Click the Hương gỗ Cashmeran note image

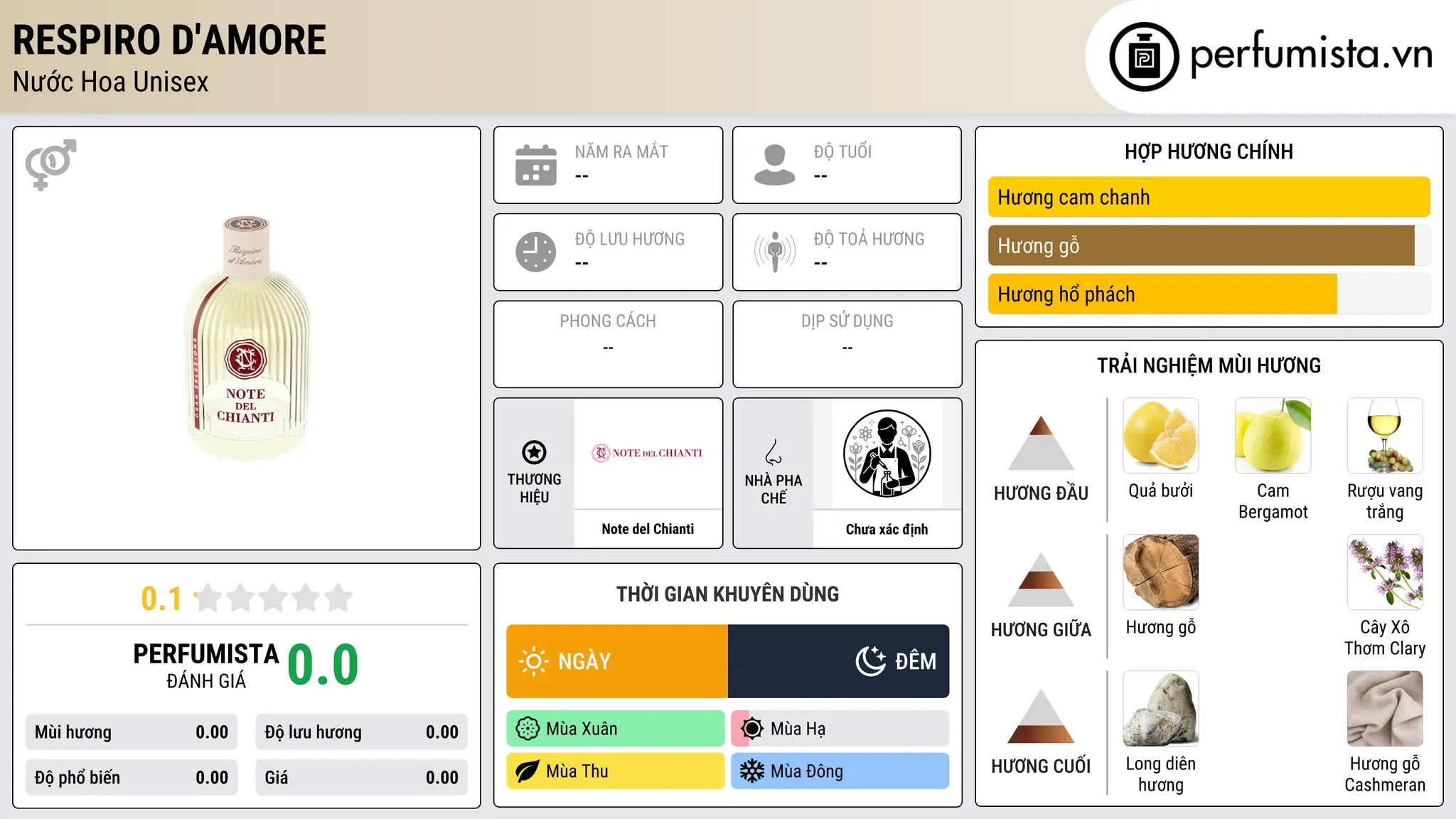coord(1385,709)
